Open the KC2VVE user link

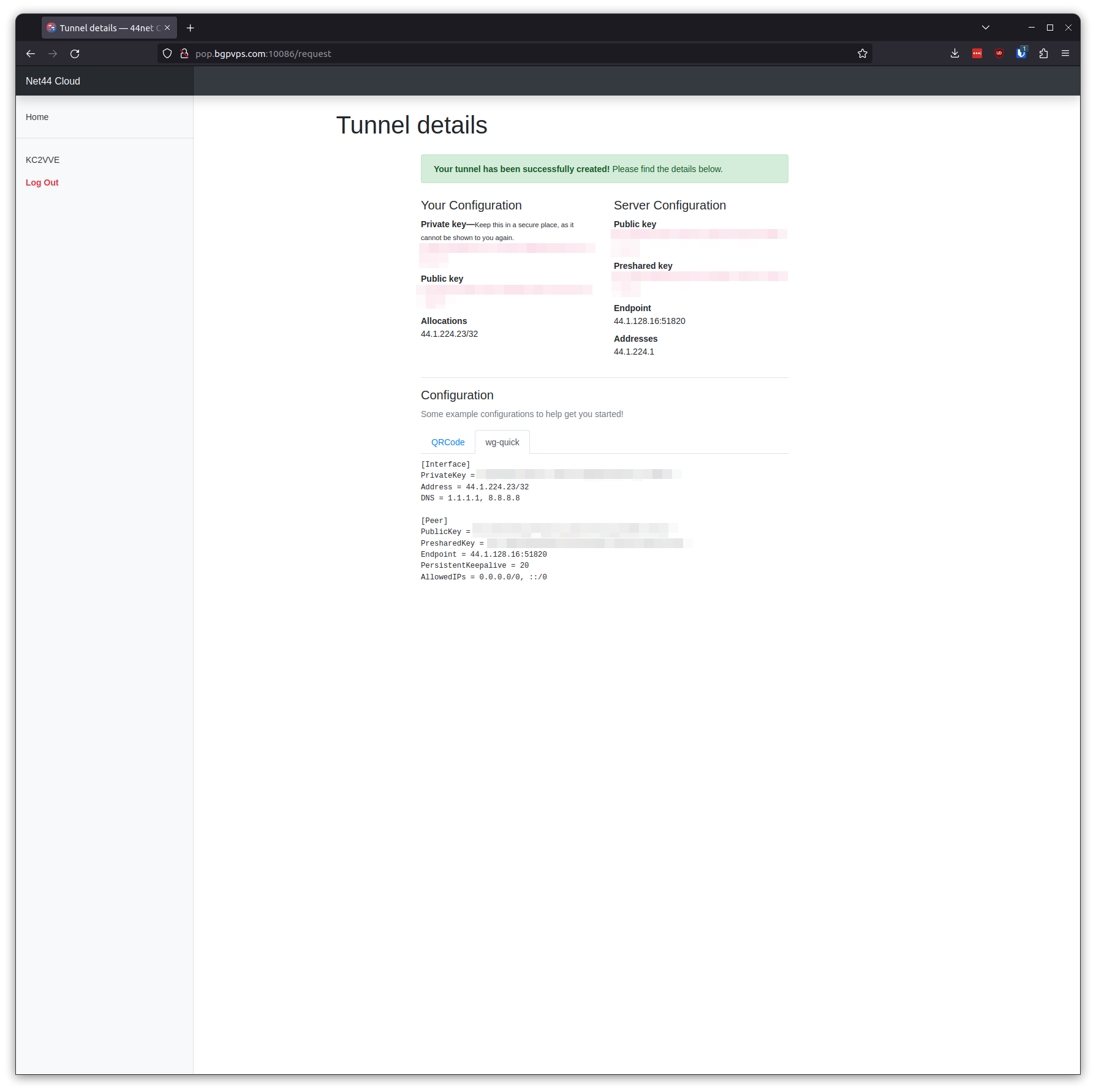tap(43, 160)
